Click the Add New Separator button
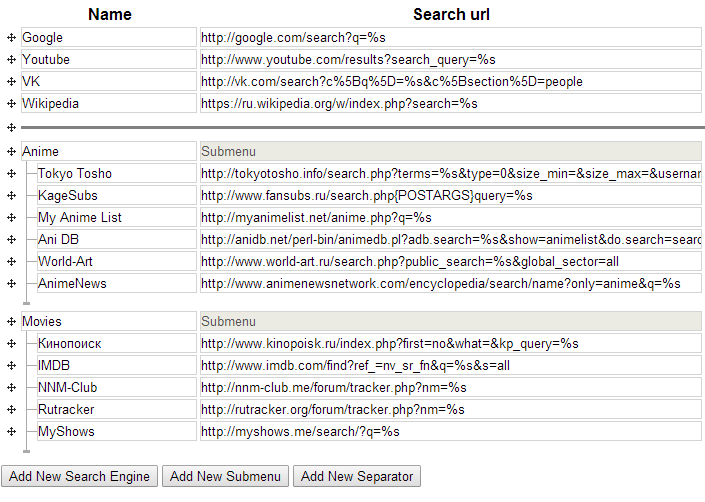Viewport: 705px width, 502px height. (357, 476)
